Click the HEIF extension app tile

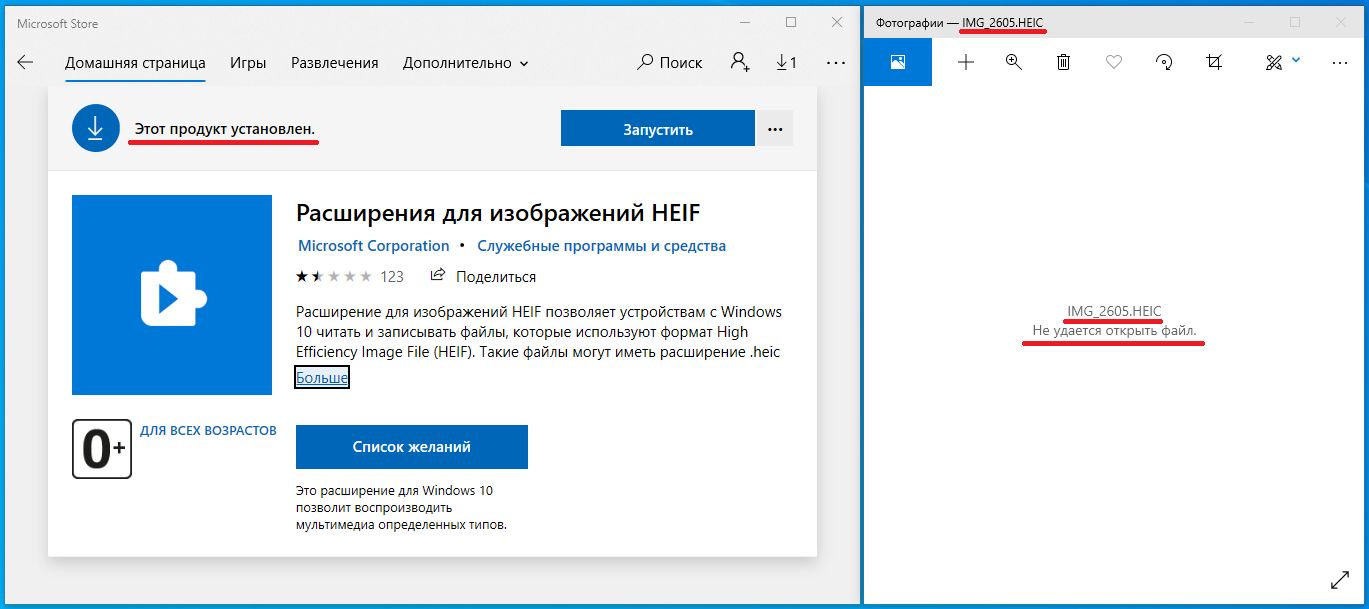(x=172, y=295)
